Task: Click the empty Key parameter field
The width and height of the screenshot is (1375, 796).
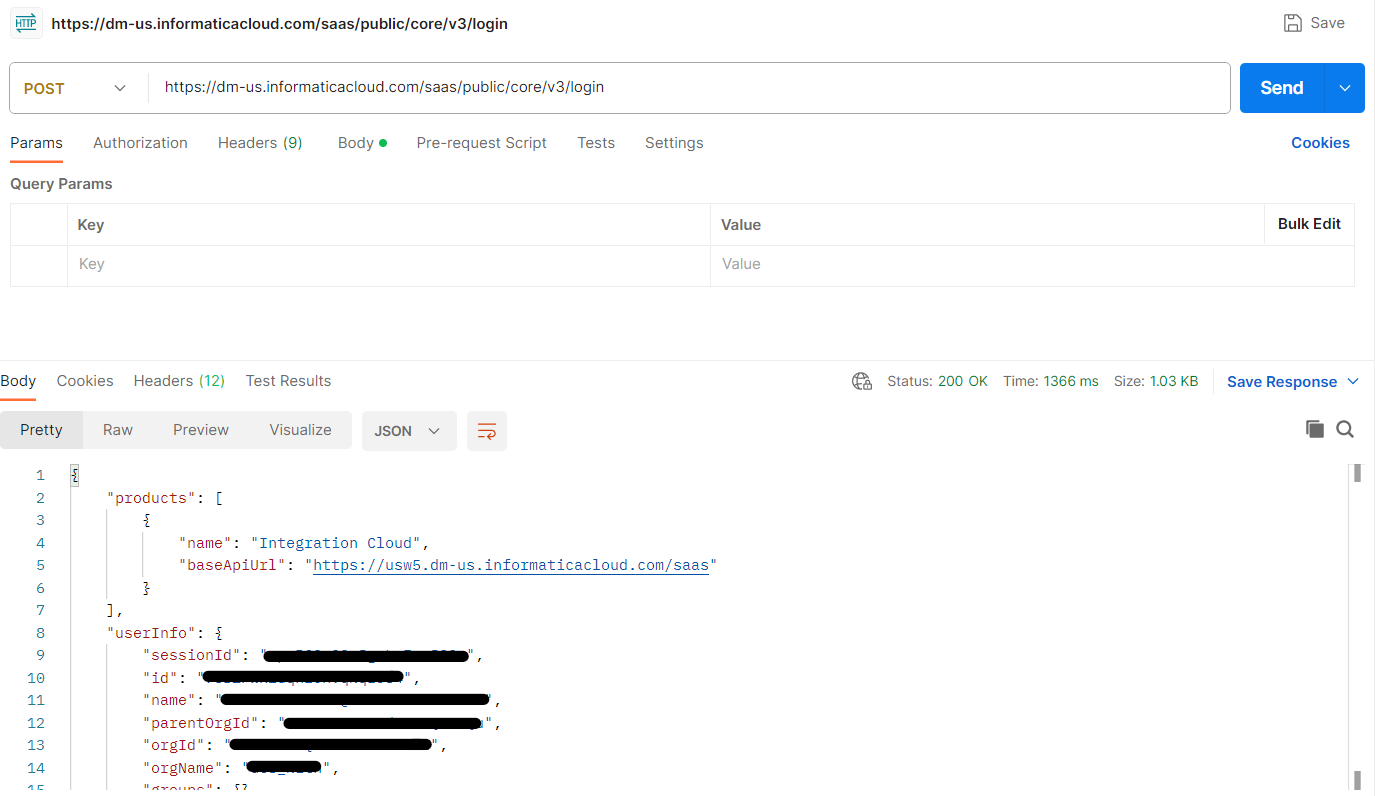Action: coord(388,265)
